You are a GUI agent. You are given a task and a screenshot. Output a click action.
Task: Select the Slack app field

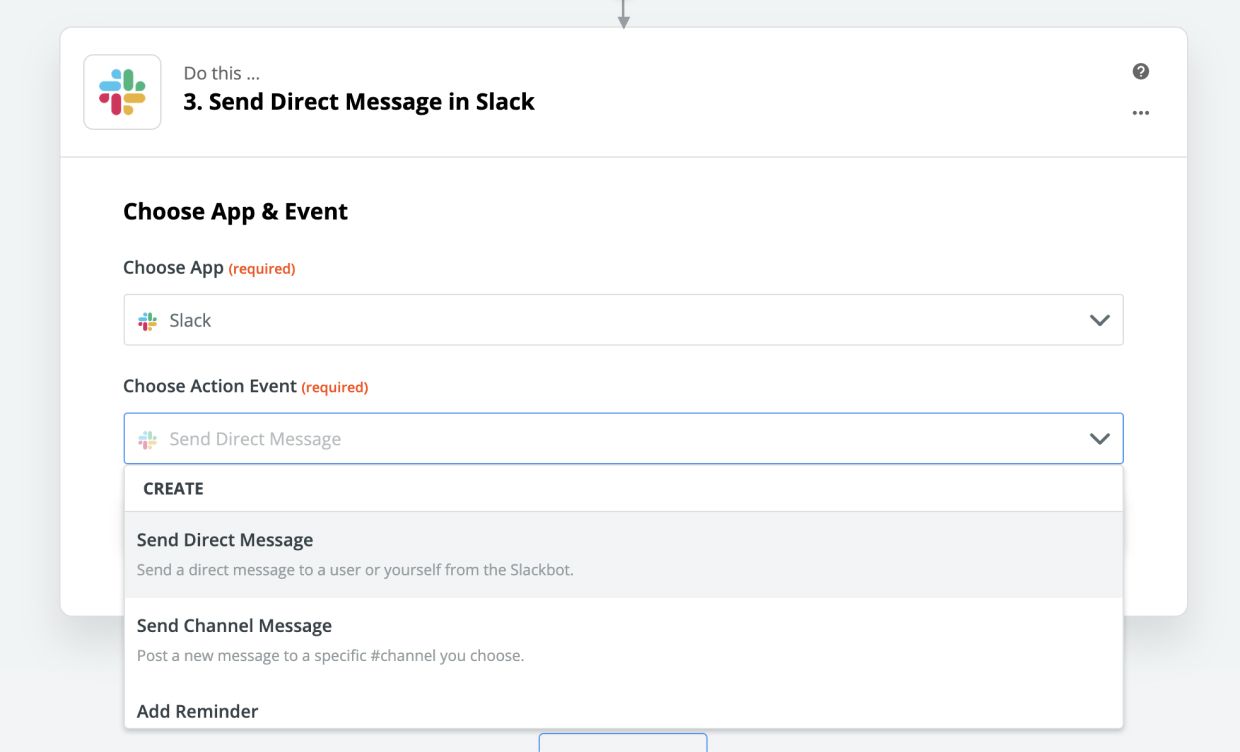623,320
